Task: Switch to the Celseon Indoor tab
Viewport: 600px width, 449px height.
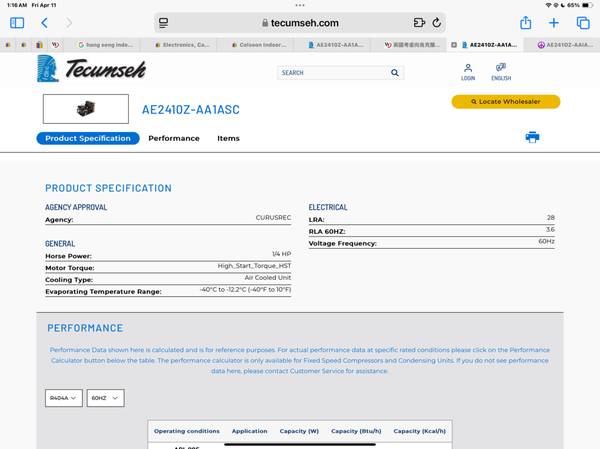Action: coord(259,45)
